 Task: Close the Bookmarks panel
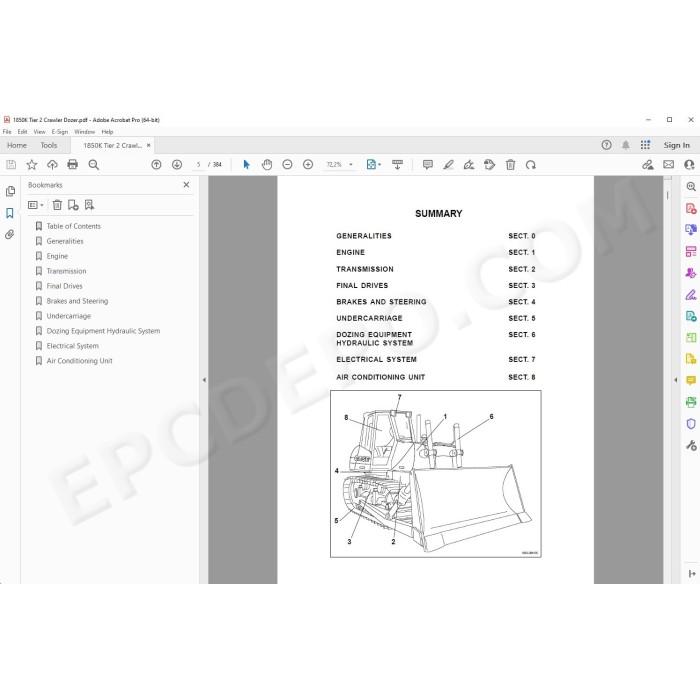click(186, 184)
